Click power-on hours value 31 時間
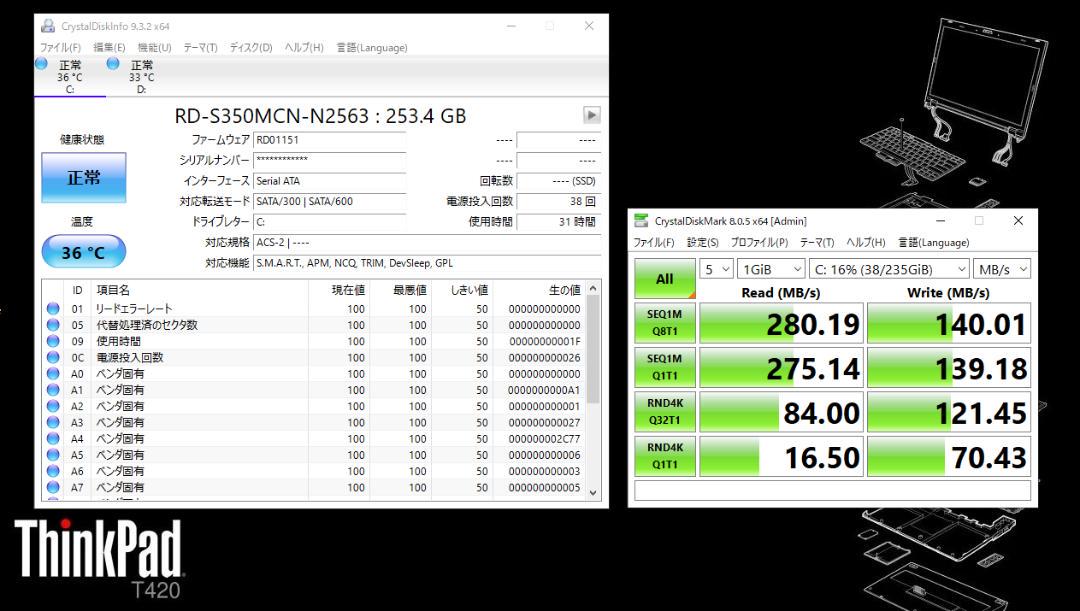1080x611 pixels. pos(559,222)
